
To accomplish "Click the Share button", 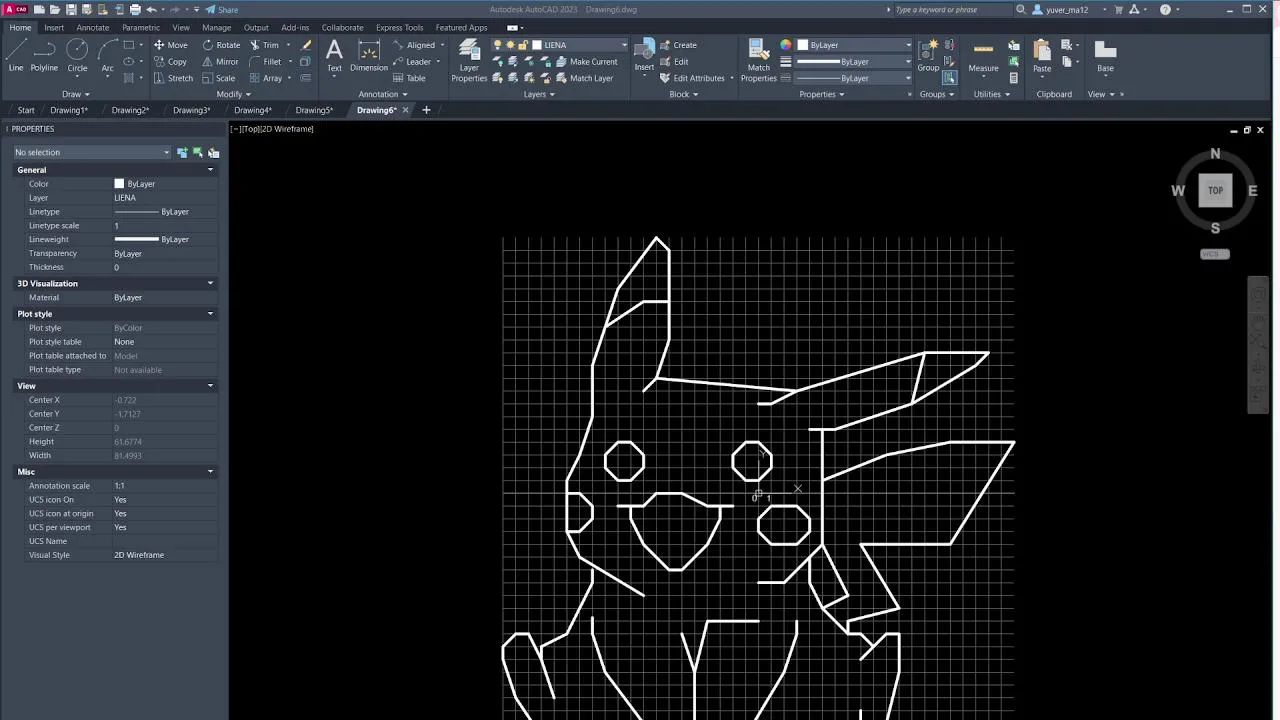I will point(222,9).
